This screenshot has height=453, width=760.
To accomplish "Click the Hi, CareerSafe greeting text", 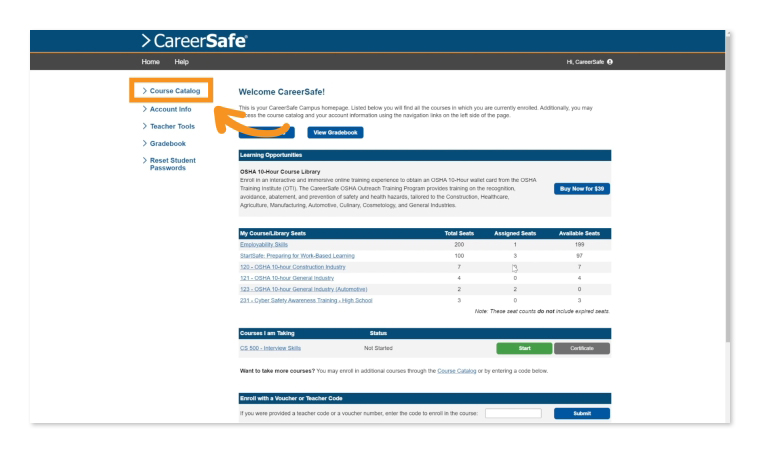I will pos(585,62).
